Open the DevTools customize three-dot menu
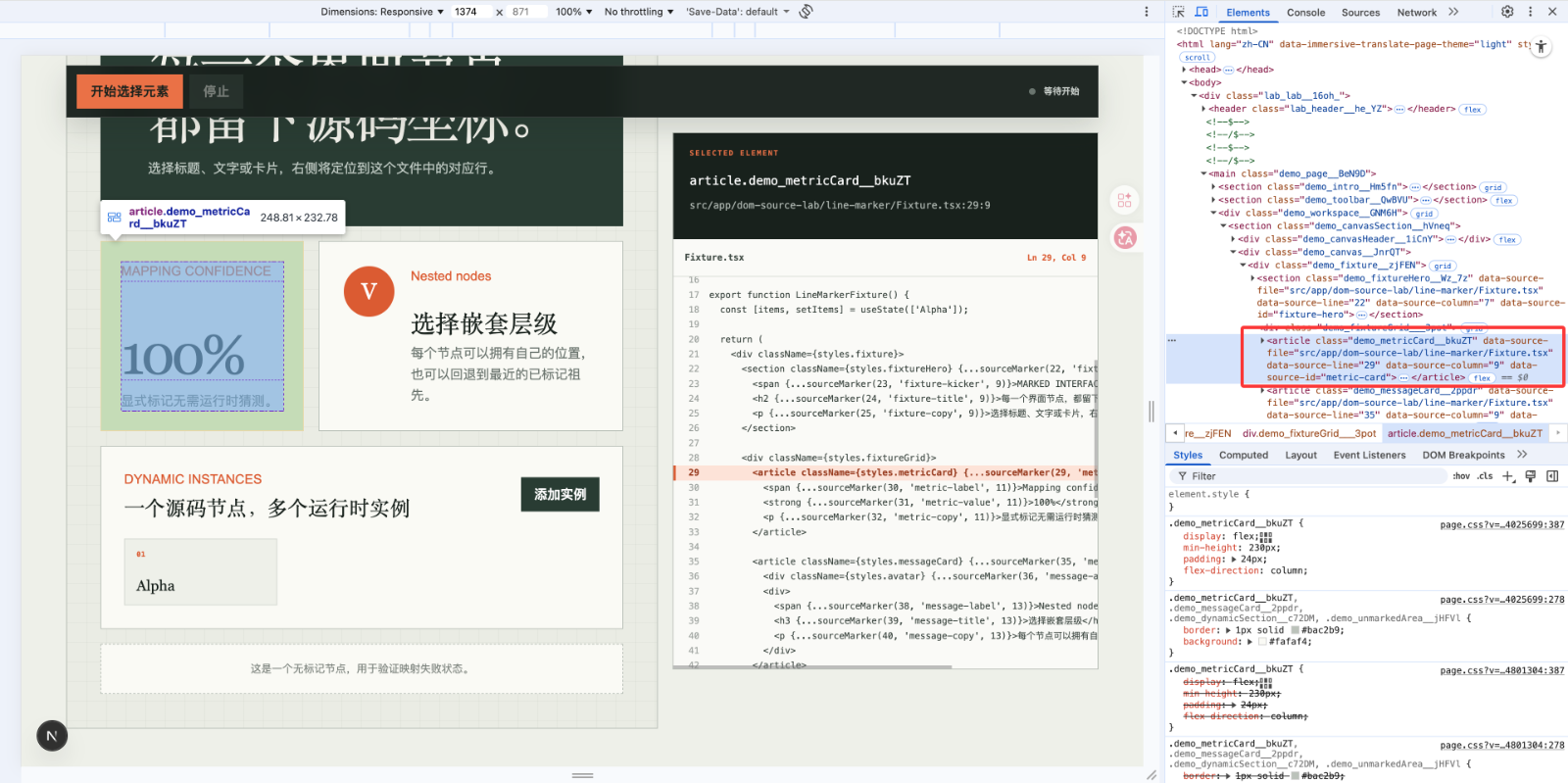 1530,12
